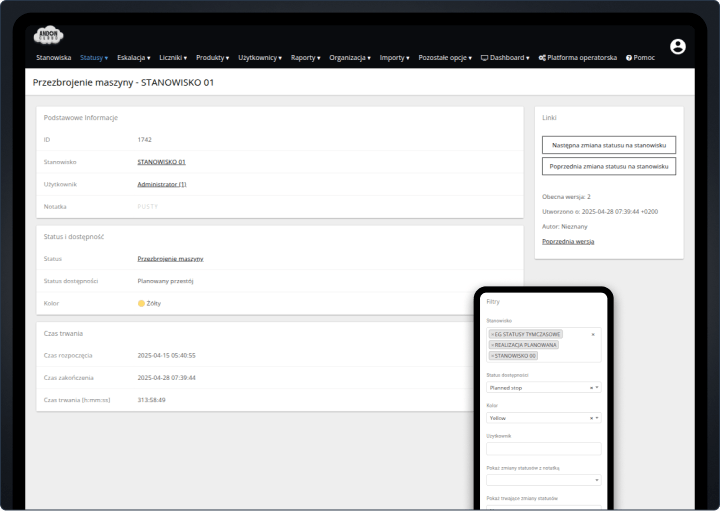Screen dimensions: 720x511
Task: Follow the Przezbrojenie maszyny status link
Action: [170, 259]
